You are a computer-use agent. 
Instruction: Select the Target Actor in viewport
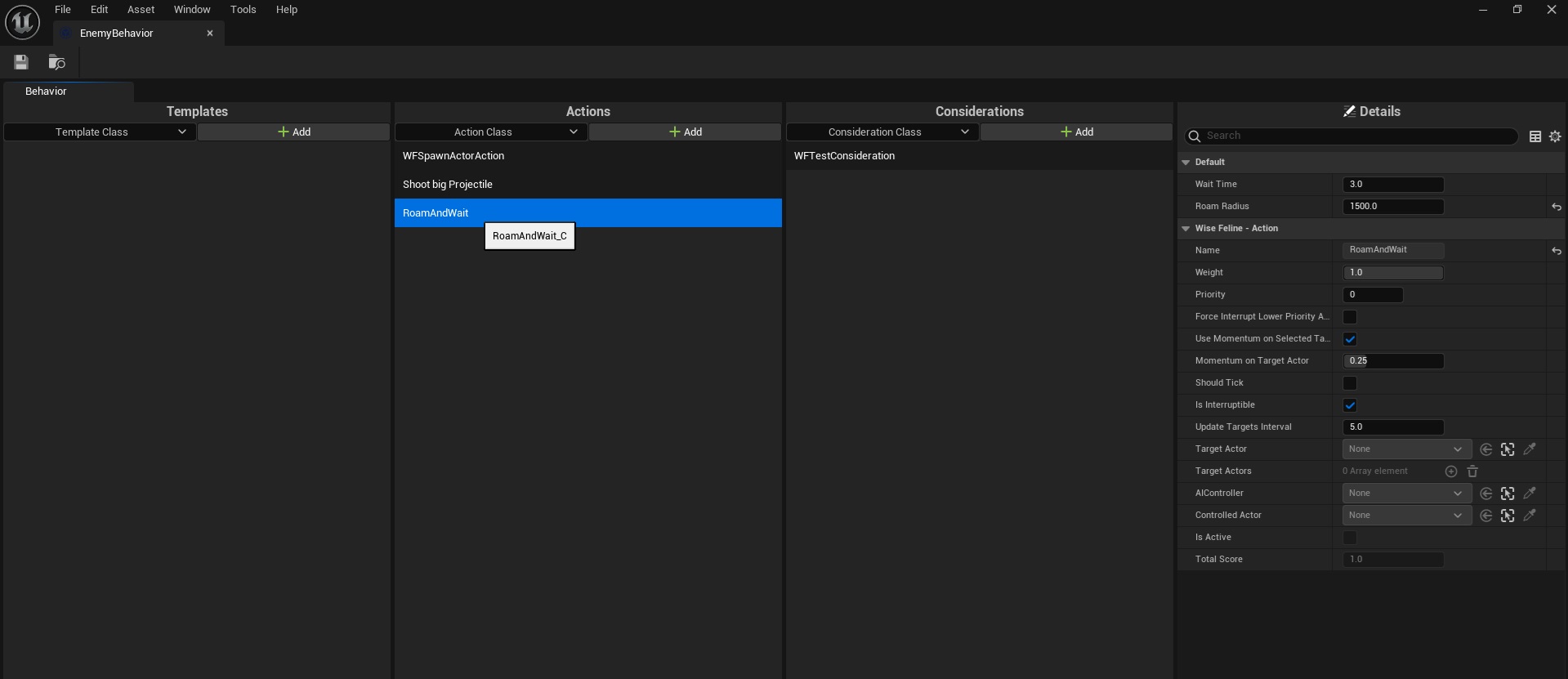[1508, 449]
